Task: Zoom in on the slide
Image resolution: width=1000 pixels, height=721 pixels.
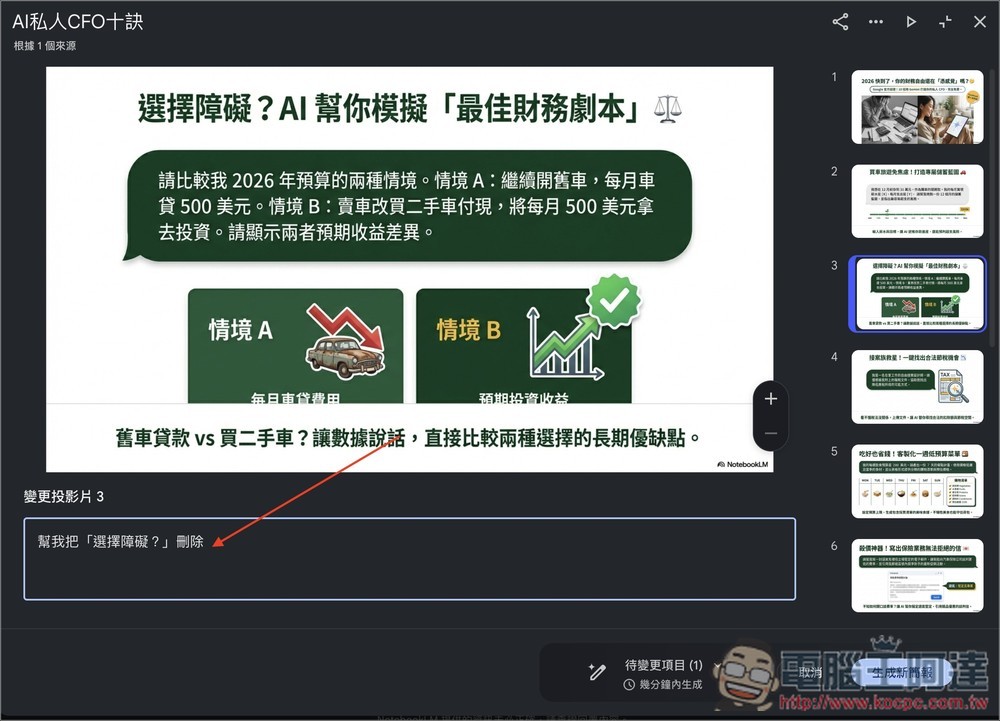Action: pyautogui.click(x=770, y=398)
